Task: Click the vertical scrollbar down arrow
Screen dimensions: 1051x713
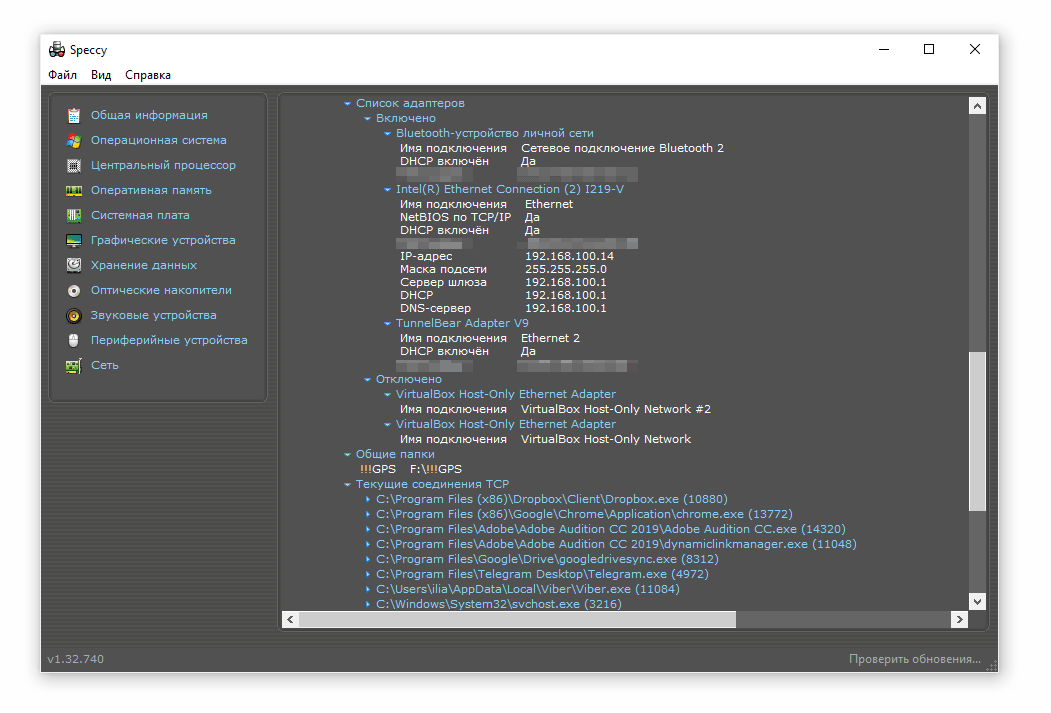Action: [x=977, y=601]
